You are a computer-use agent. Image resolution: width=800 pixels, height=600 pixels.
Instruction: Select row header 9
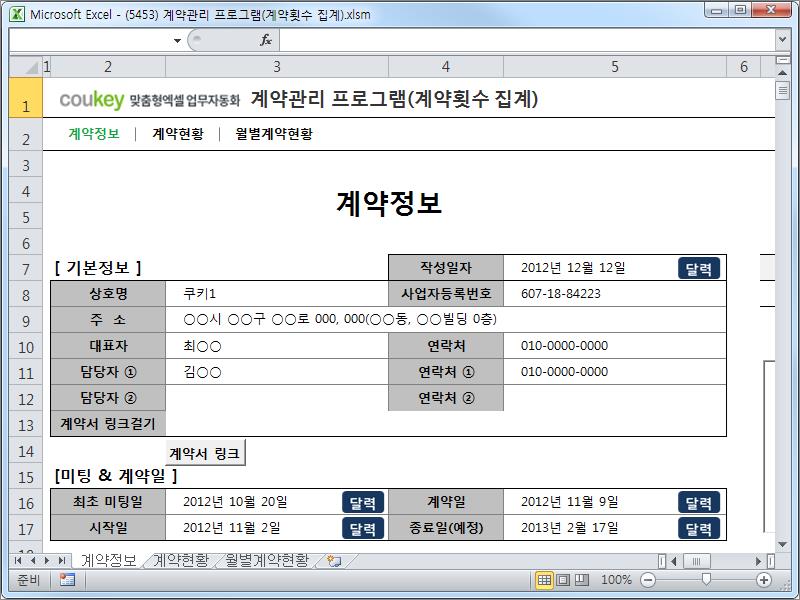(x=26, y=321)
